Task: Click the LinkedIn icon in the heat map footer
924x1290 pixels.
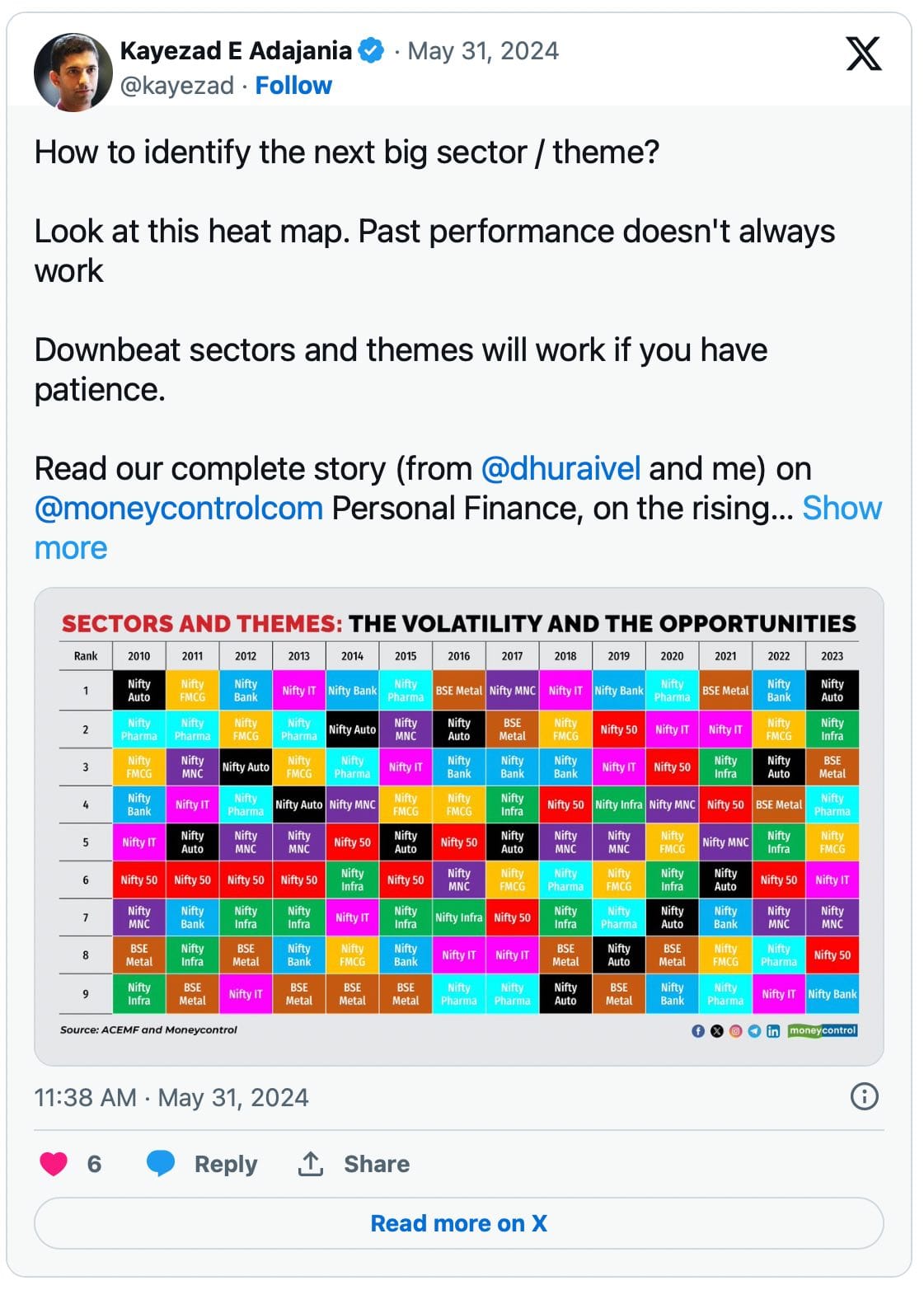Action: (x=773, y=1030)
